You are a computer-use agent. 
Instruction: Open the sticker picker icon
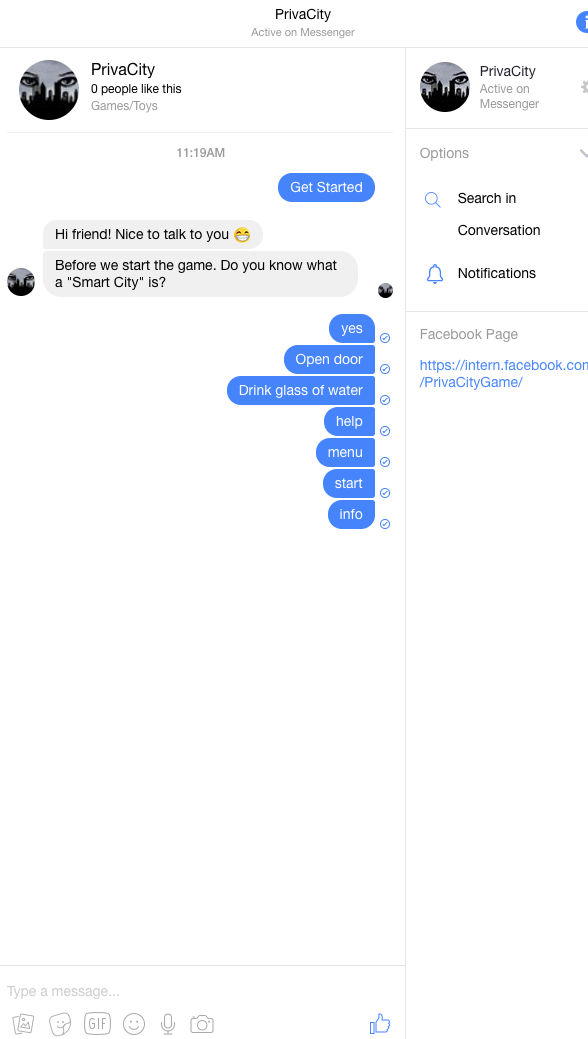click(x=60, y=1024)
